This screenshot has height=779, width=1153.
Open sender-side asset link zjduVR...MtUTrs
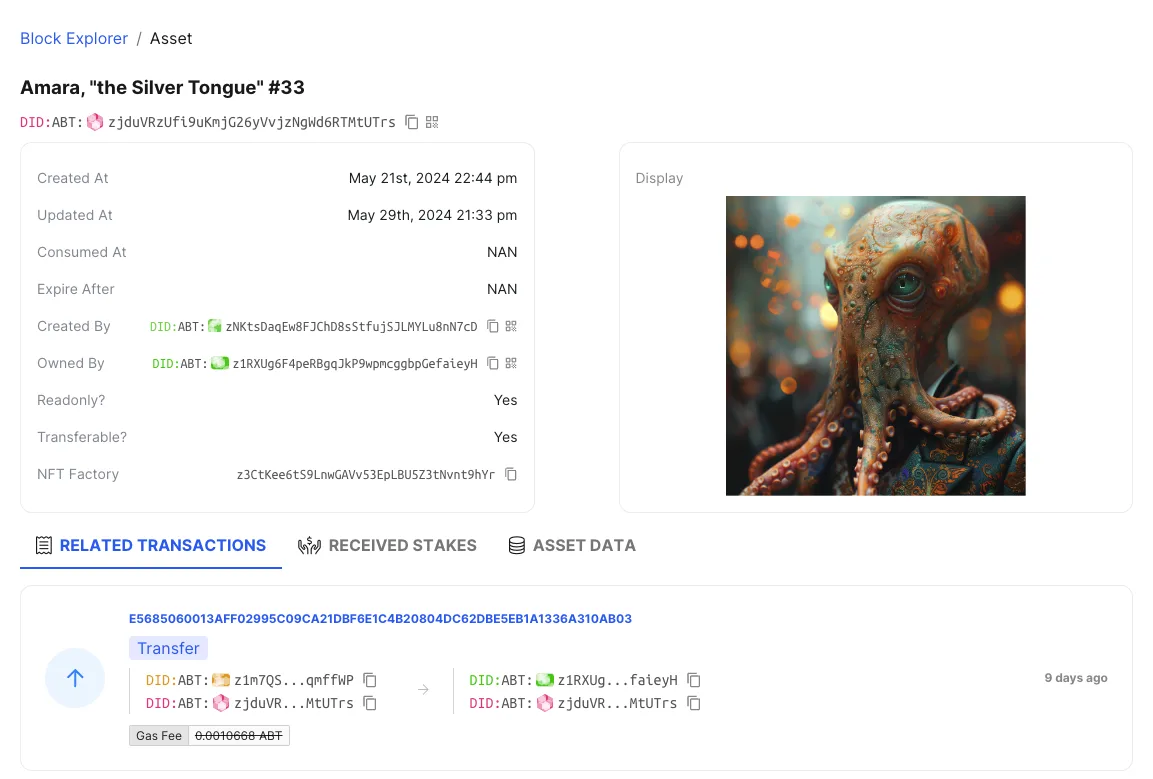pyautogui.click(x=293, y=703)
